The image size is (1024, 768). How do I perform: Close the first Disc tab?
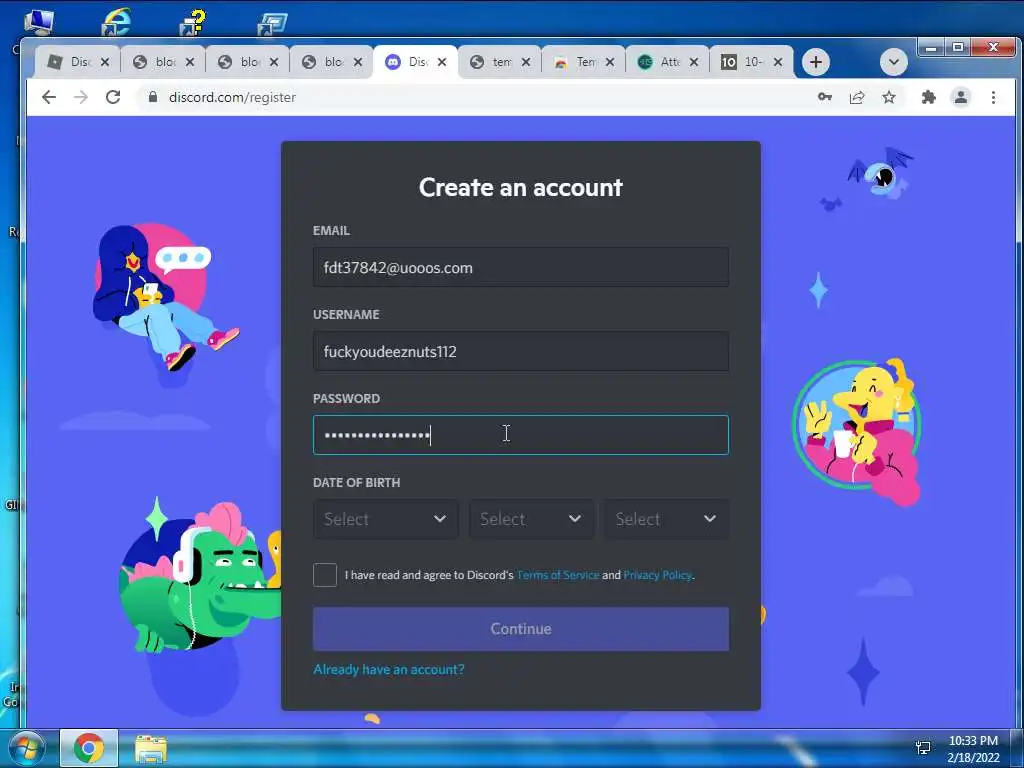[x=105, y=62]
